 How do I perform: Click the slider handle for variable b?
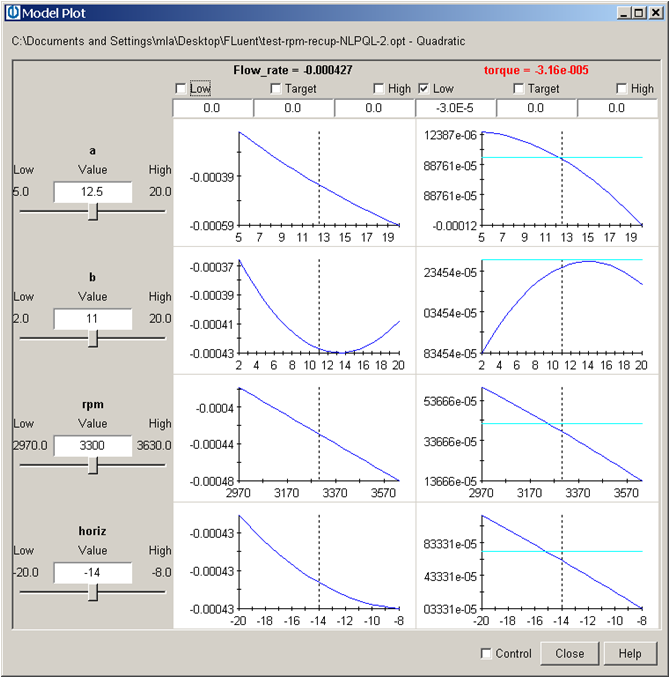click(93, 339)
